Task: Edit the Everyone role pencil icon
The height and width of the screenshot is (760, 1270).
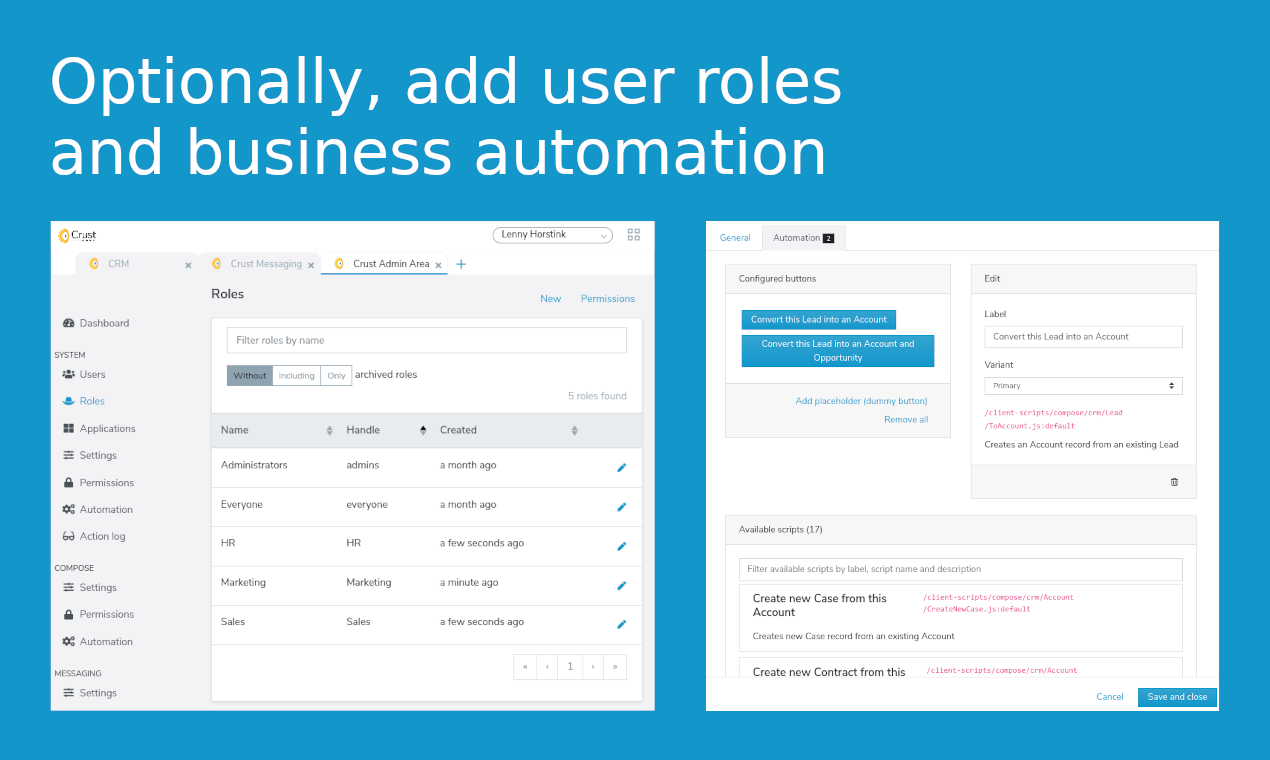Action: coord(621,507)
